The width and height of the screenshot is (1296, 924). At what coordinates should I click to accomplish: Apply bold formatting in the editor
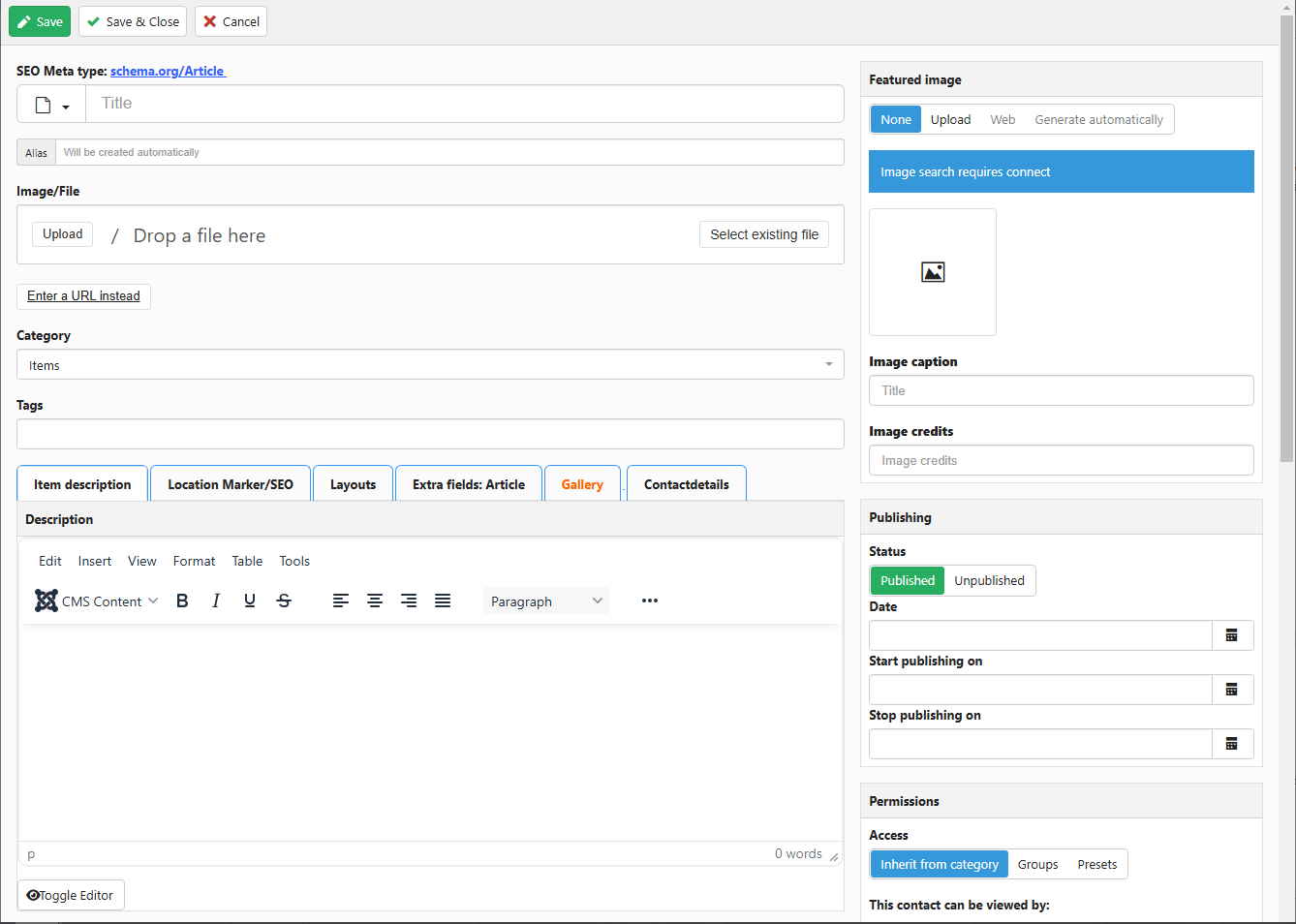click(182, 601)
